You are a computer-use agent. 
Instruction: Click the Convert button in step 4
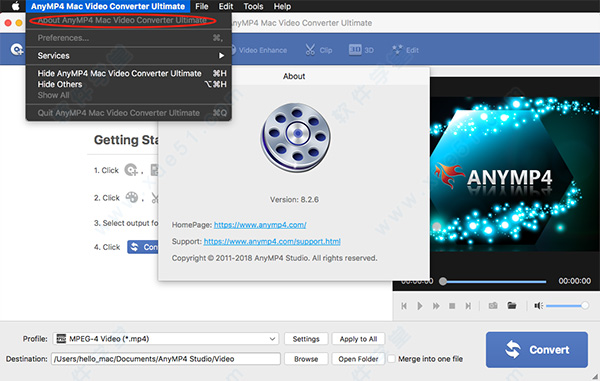click(x=143, y=247)
